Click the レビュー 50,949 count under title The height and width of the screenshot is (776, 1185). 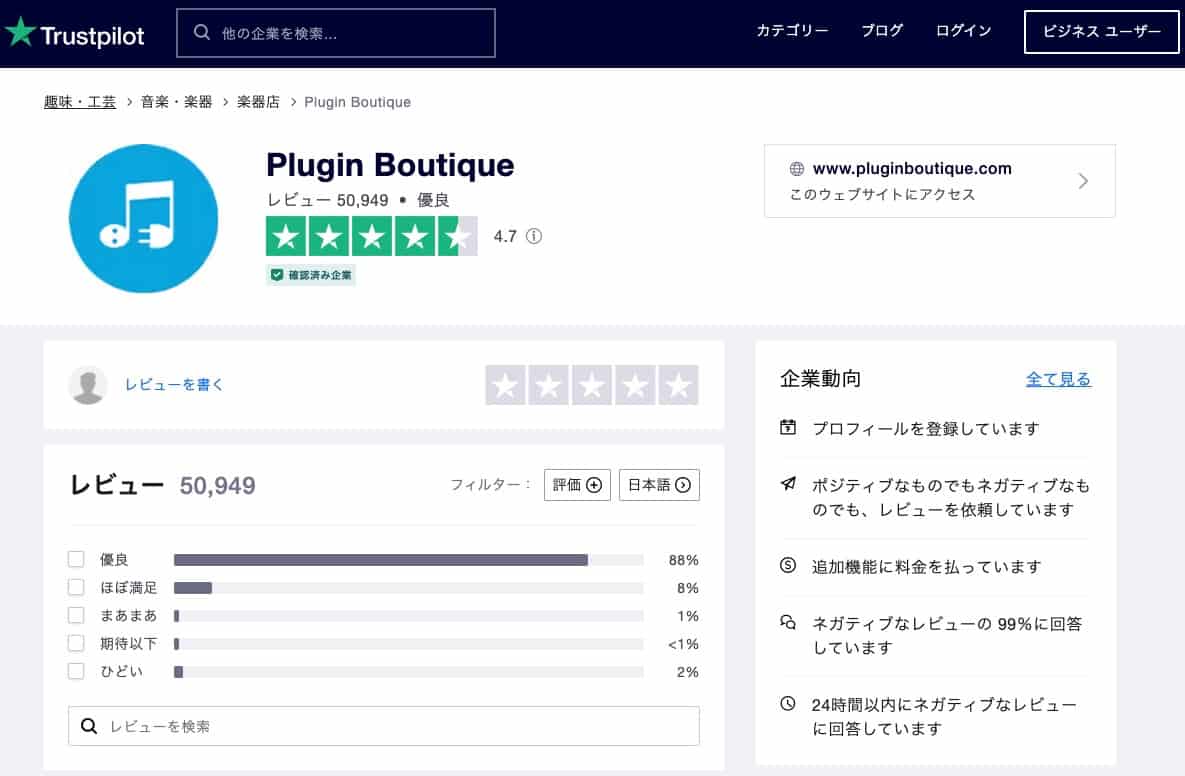[x=327, y=200]
